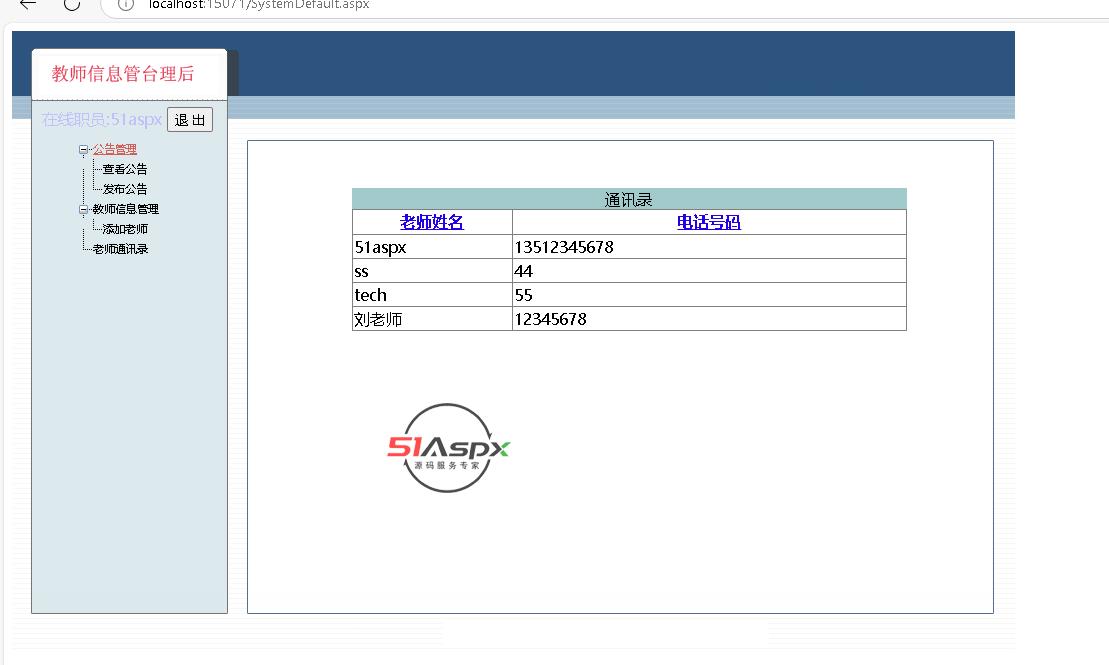Click the ss name cell
The image size is (1109, 665).
tap(432, 271)
